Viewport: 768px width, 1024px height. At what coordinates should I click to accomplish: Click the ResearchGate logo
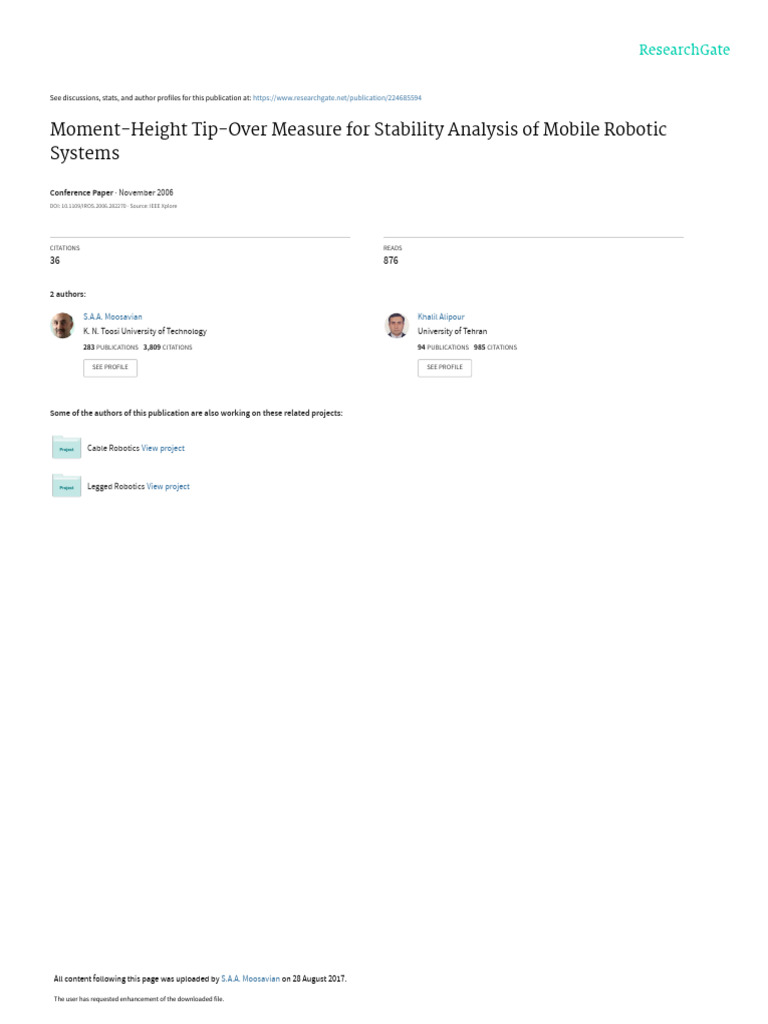(685, 50)
